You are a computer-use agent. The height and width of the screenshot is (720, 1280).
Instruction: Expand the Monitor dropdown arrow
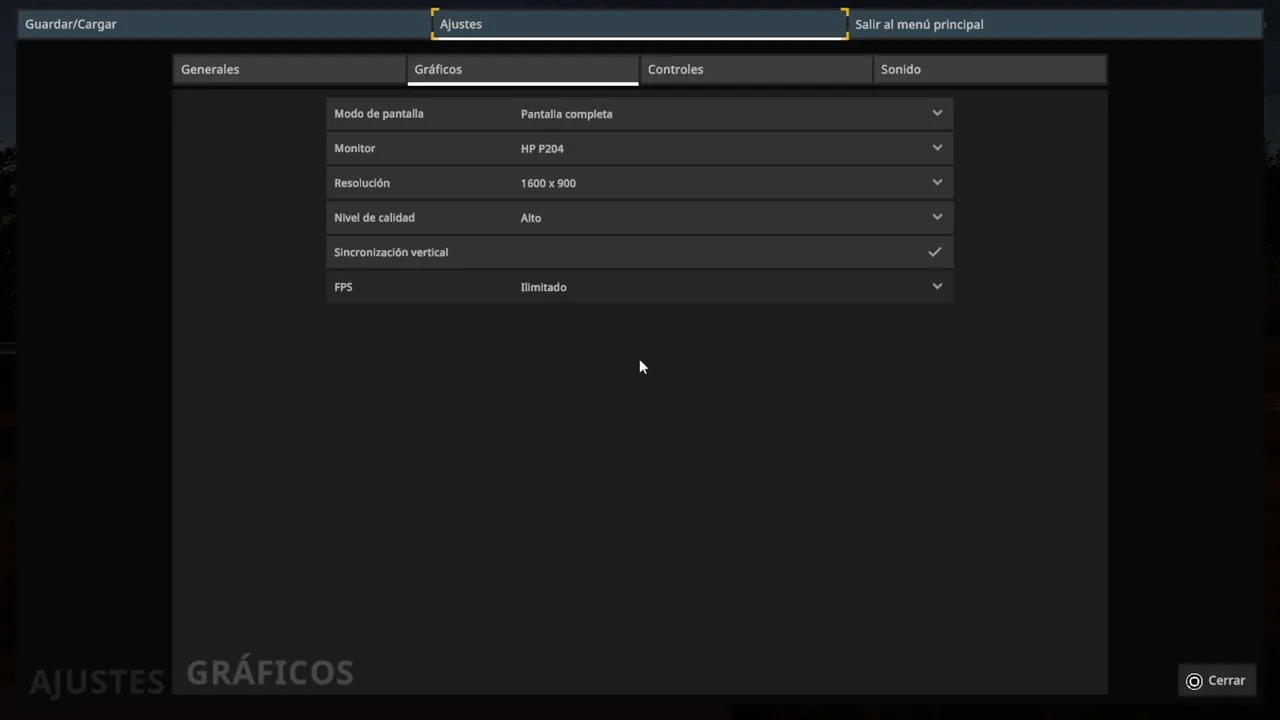click(x=937, y=148)
